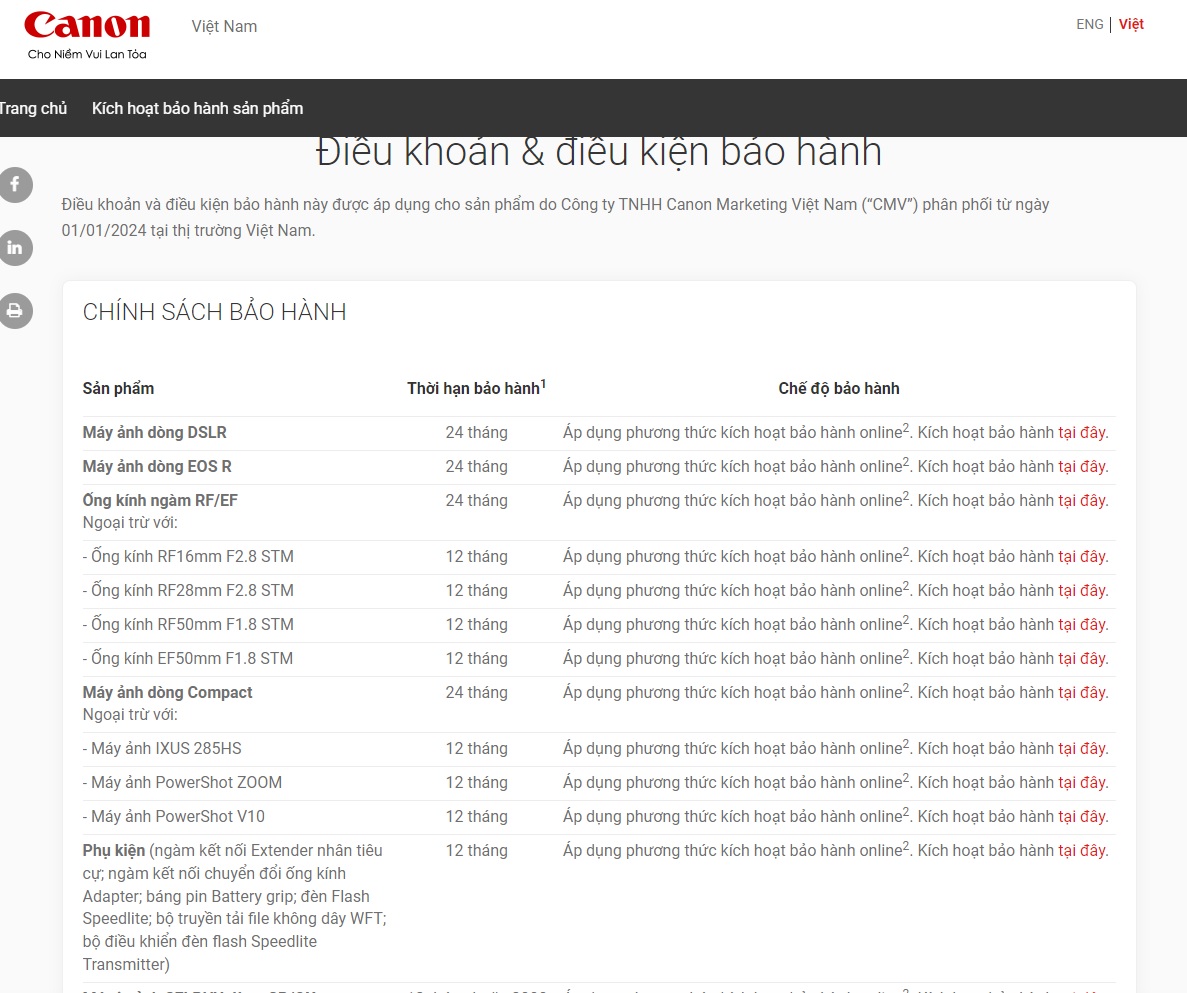
Task: Select the Ống kính EF50mm F1.8 STM text
Action: click(192, 658)
